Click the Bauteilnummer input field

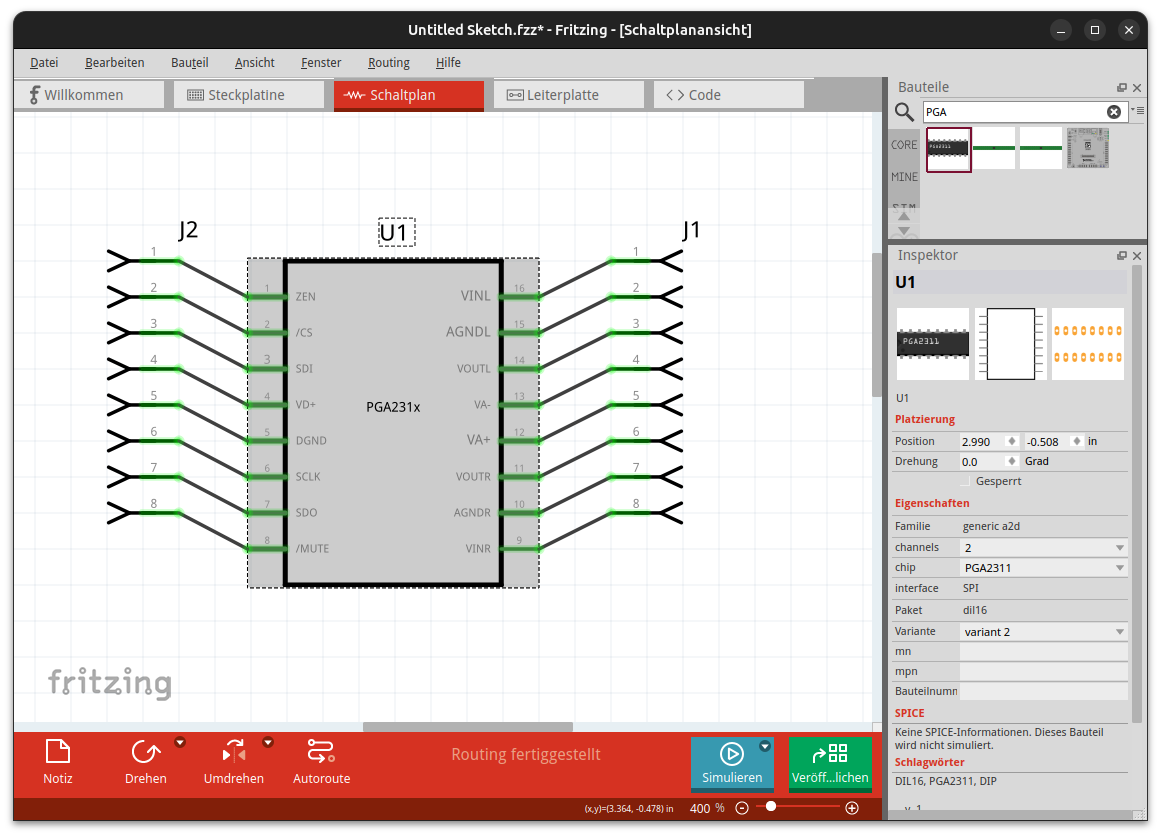coord(1043,692)
